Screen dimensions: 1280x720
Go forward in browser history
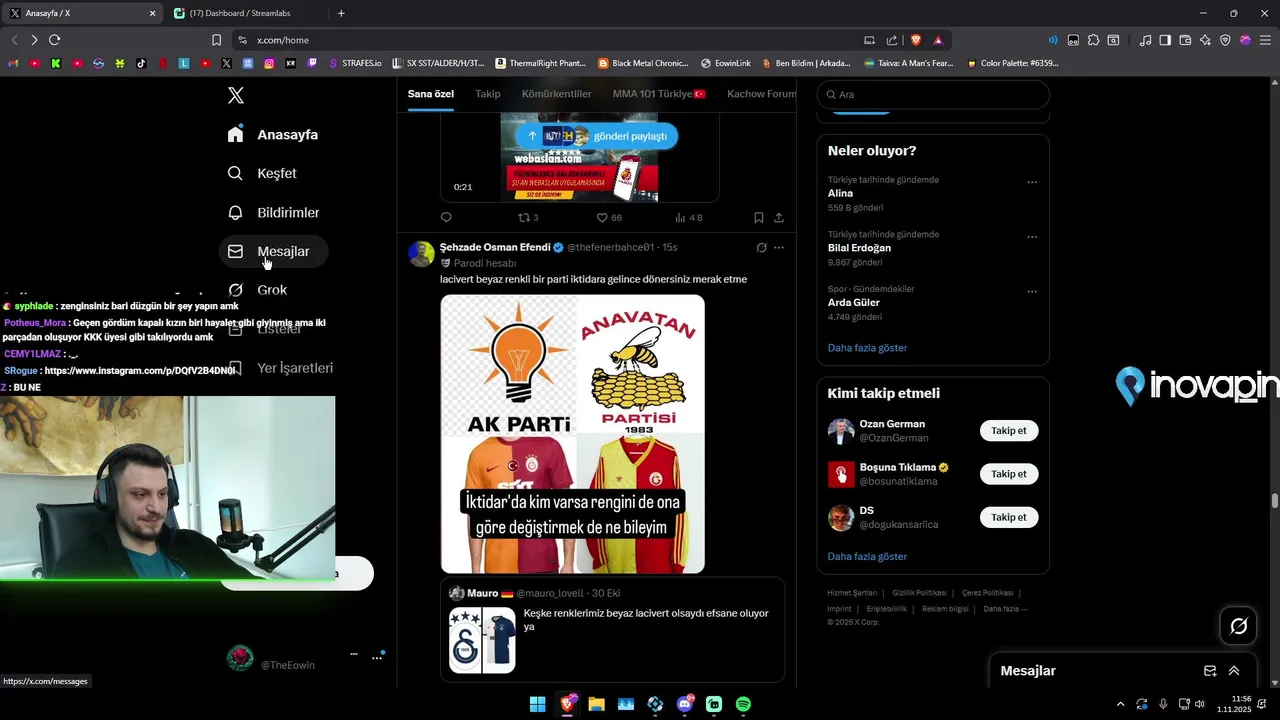[x=34, y=40]
